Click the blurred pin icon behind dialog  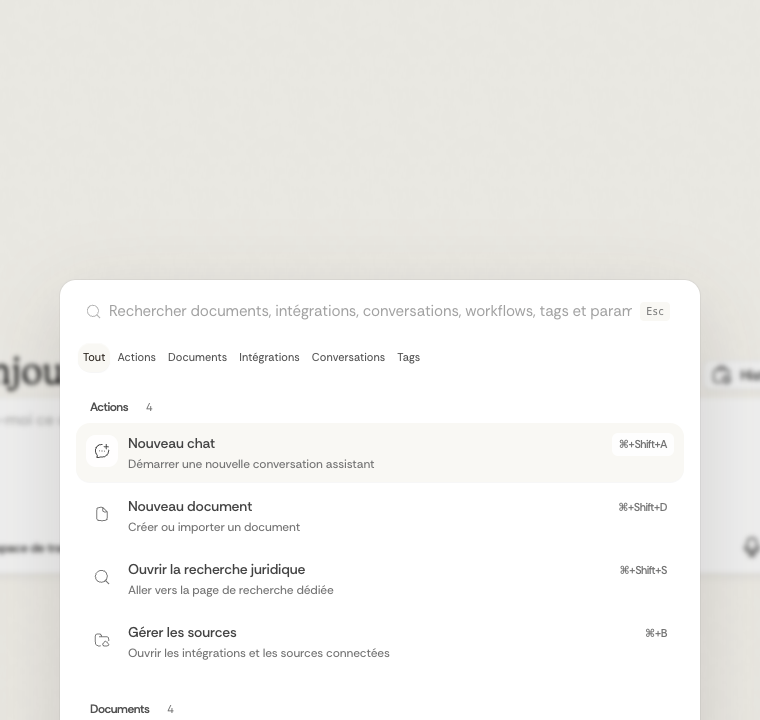point(751,547)
